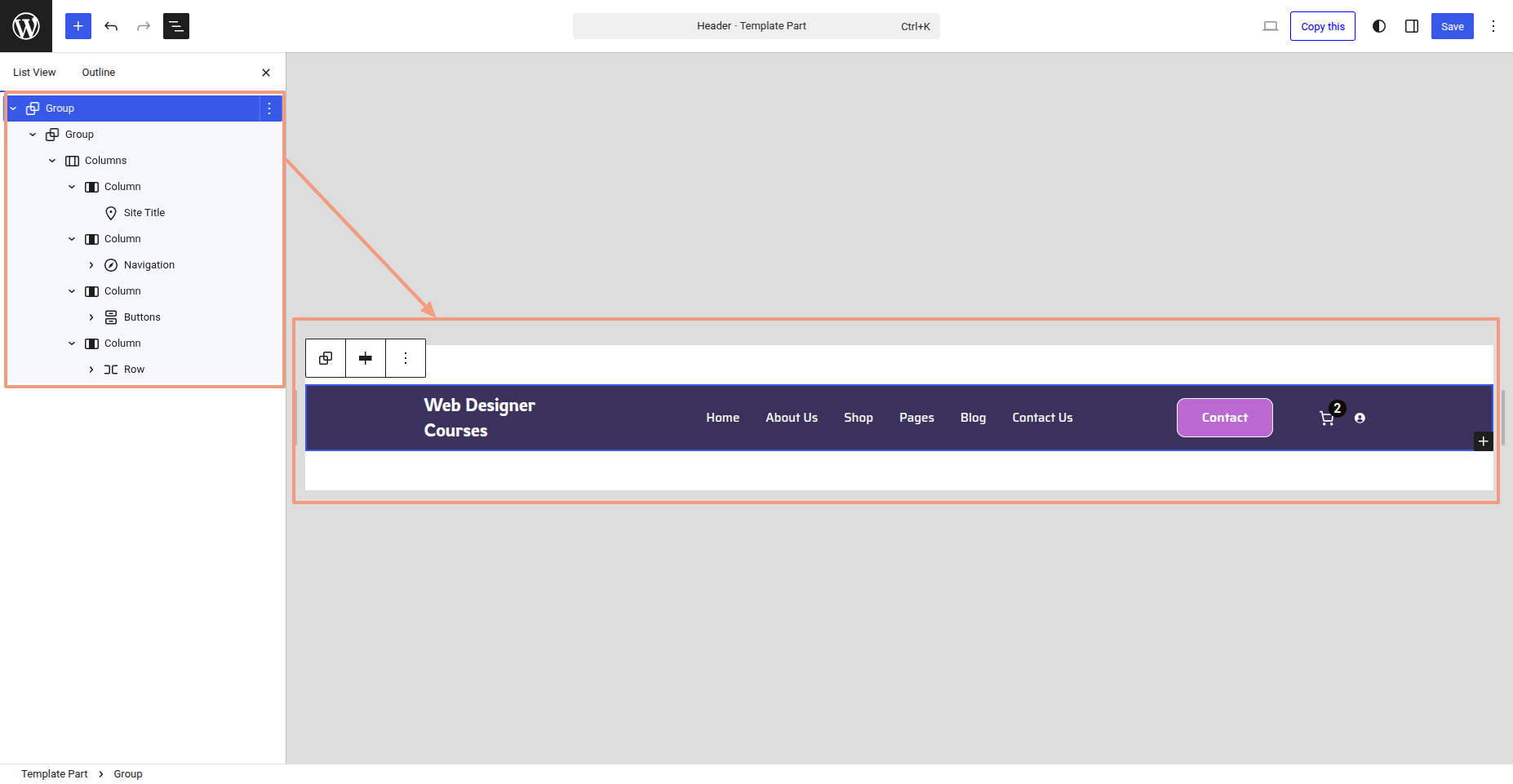1513x784 pixels.
Task: Open block toolbar options three-dots
Action: 406,358
